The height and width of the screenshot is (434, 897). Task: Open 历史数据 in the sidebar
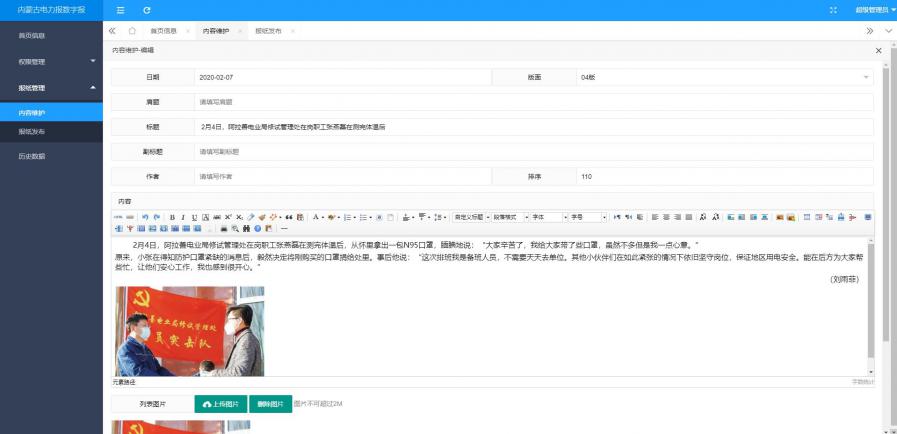[x=51, y=156]
